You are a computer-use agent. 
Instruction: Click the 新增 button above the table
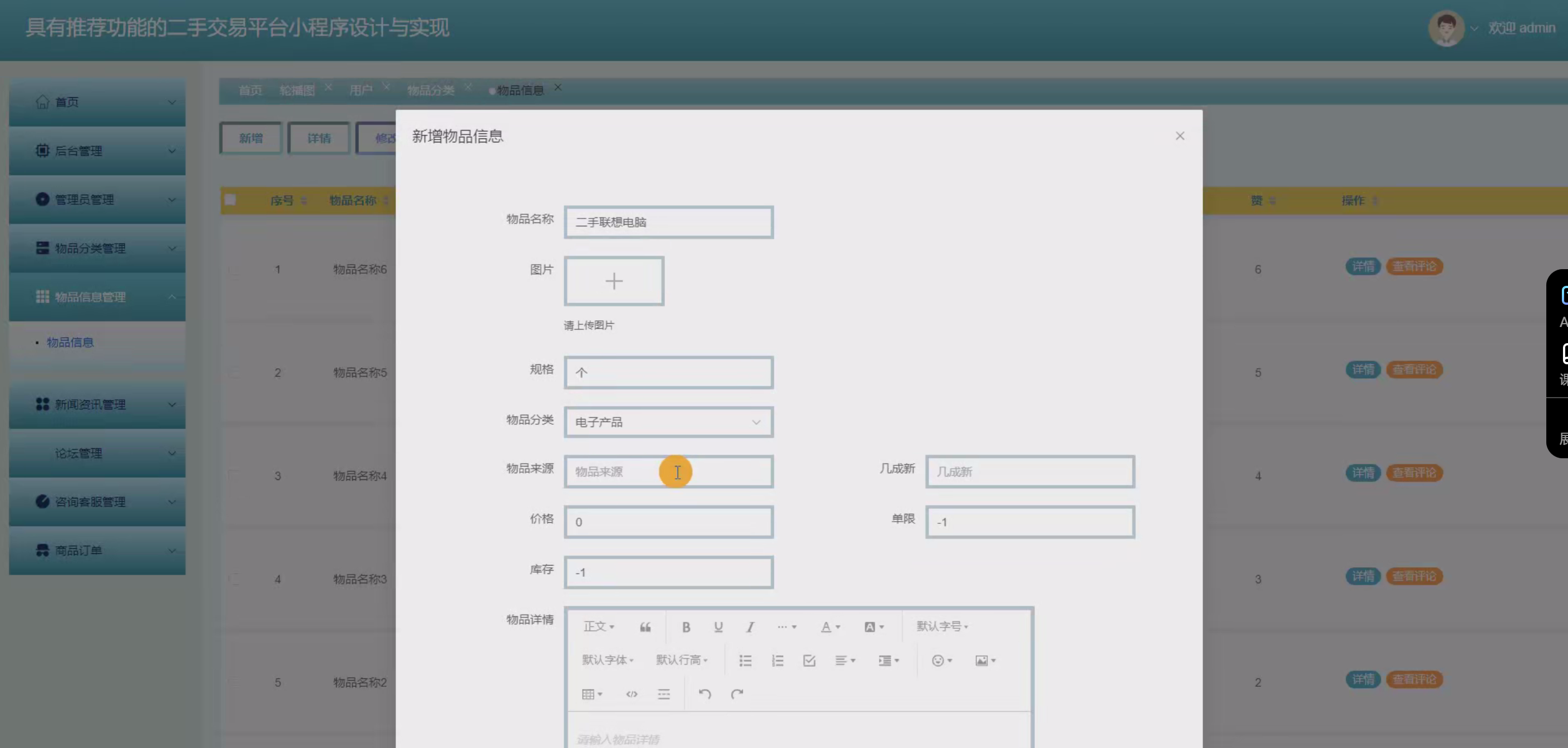[x=251, y=138]
